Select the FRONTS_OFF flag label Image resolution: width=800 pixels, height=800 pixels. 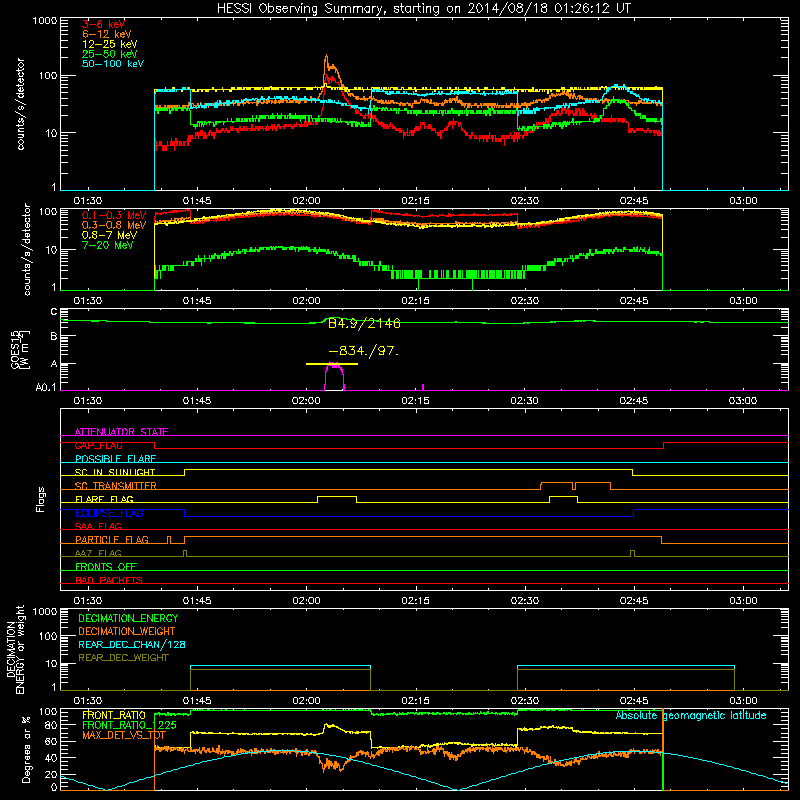(106, 566)
